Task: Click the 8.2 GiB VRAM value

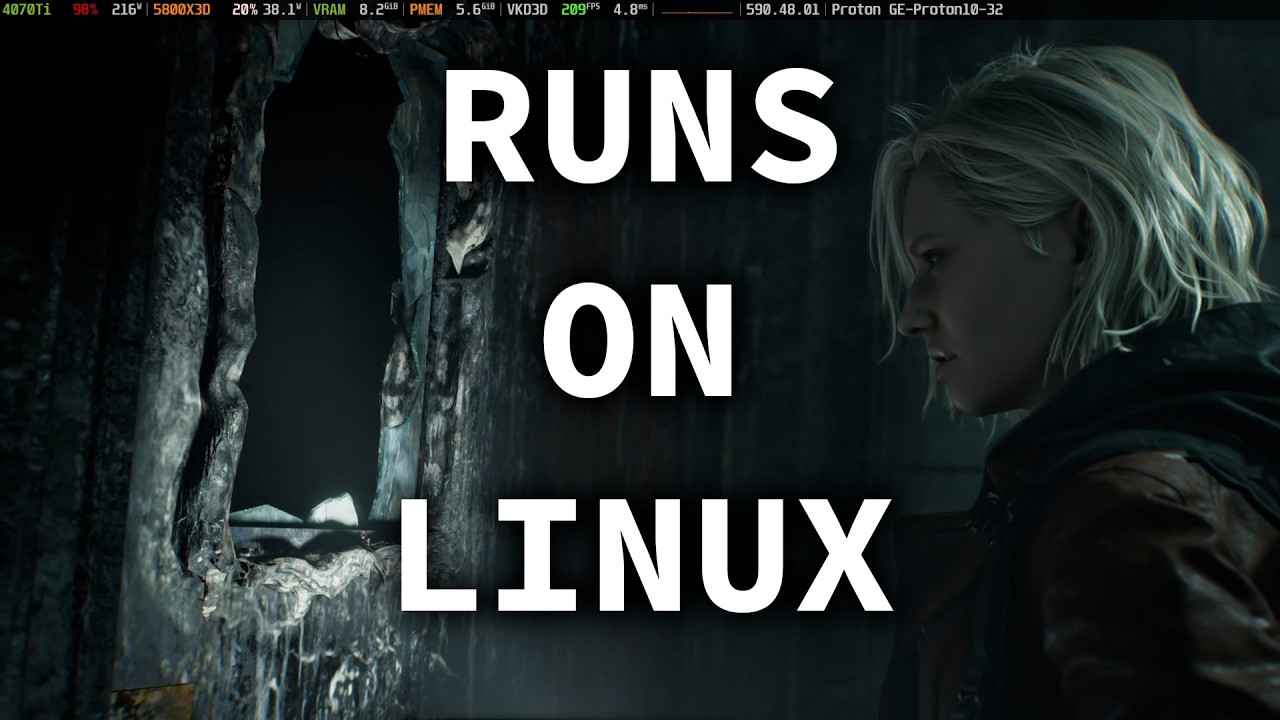Action: click(378, 10)
